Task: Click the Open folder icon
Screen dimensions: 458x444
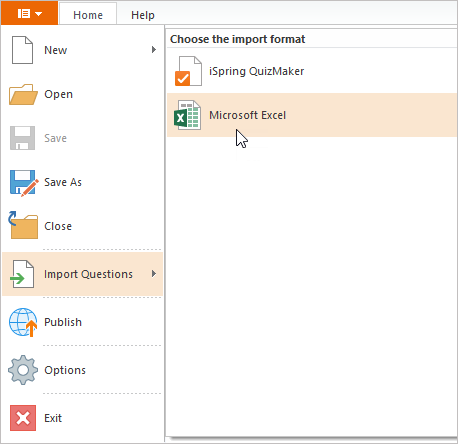Action: 23,94
